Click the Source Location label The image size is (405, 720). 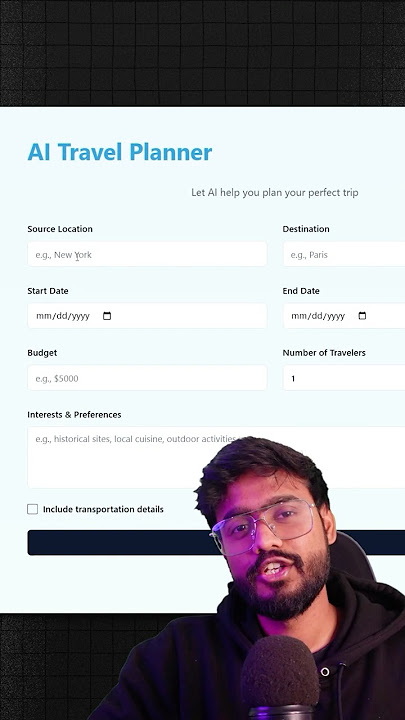tap(60, 229)
